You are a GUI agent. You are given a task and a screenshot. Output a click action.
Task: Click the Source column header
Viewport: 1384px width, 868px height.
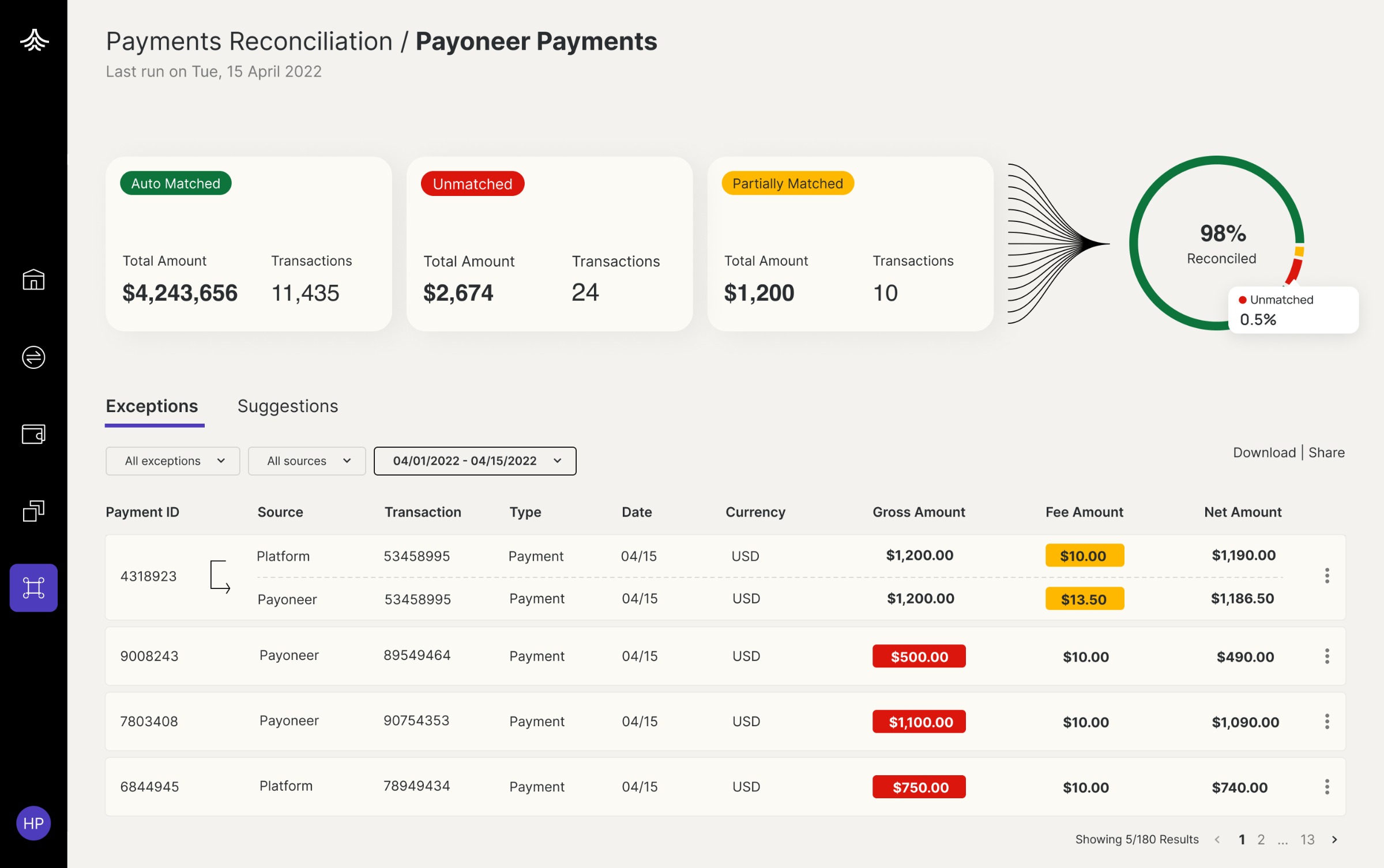(x=280, y=512)
